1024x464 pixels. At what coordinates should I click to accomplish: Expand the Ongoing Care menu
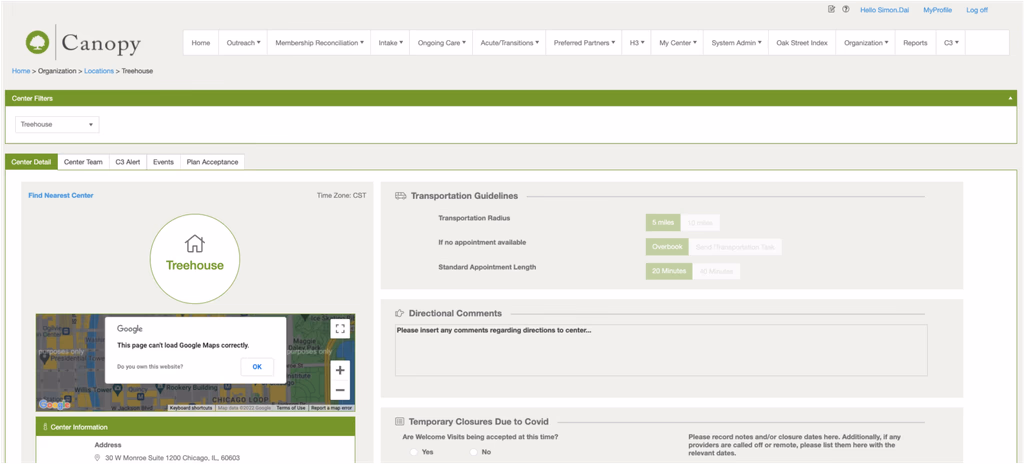tap(441, 42)
